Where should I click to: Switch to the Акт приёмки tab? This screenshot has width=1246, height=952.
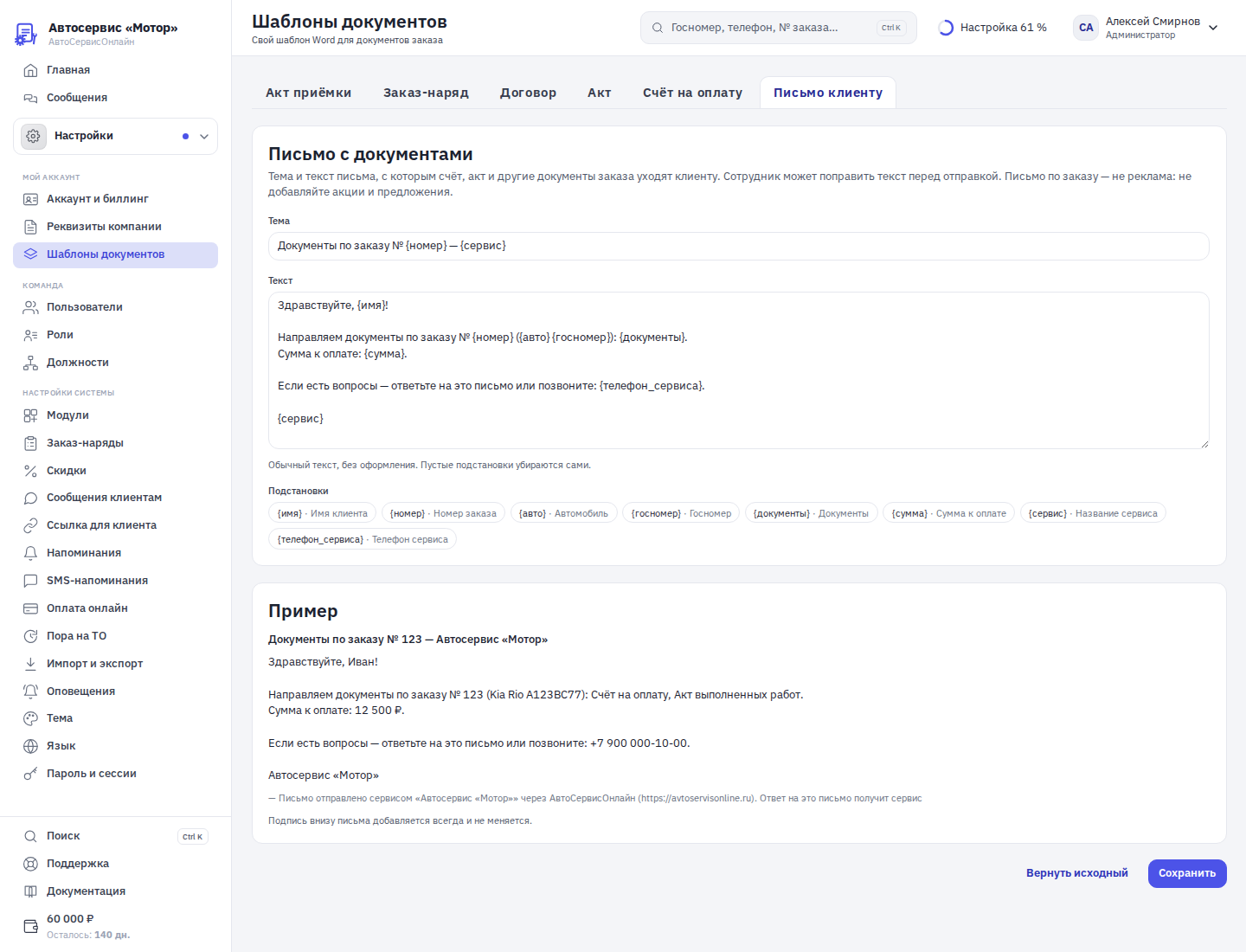[309, 93]
